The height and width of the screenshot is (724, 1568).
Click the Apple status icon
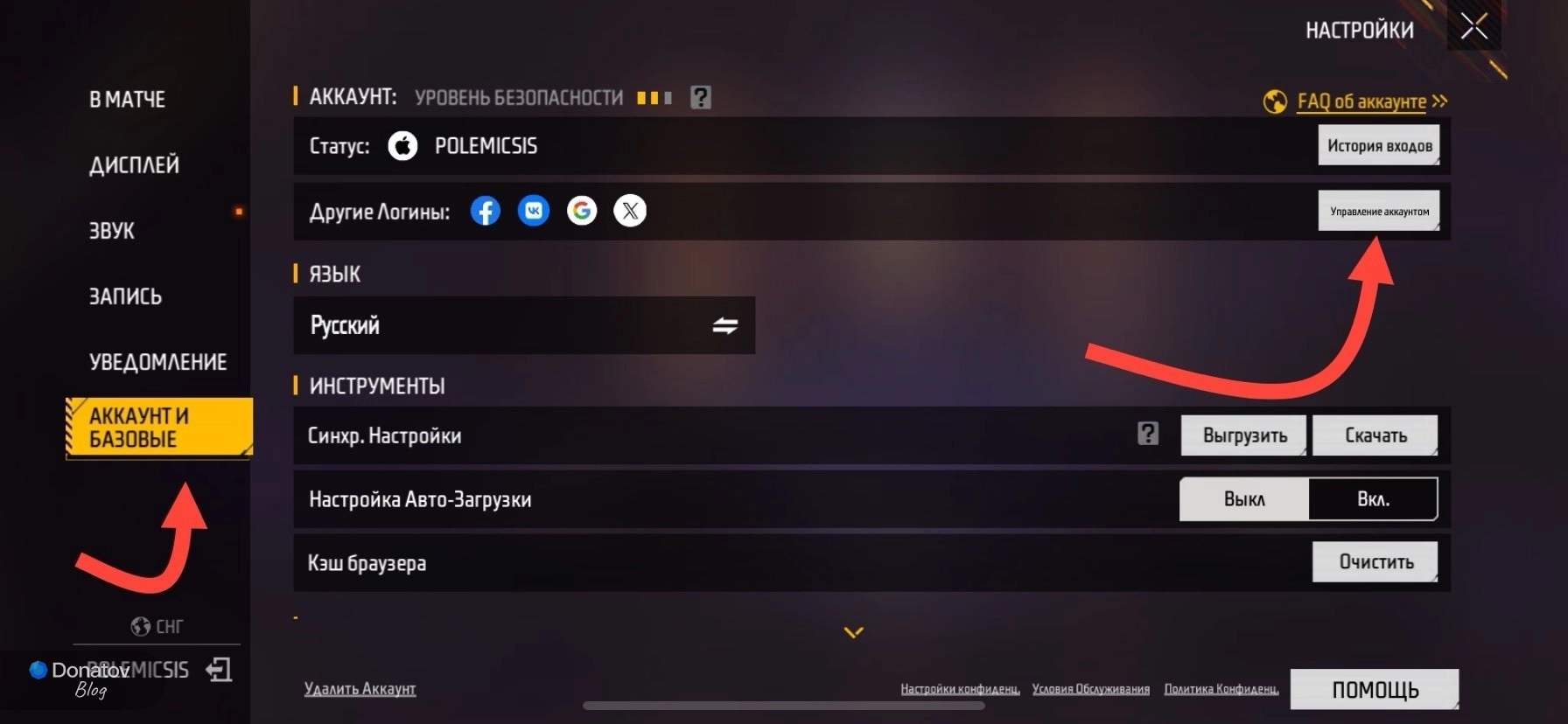point(402,145)
